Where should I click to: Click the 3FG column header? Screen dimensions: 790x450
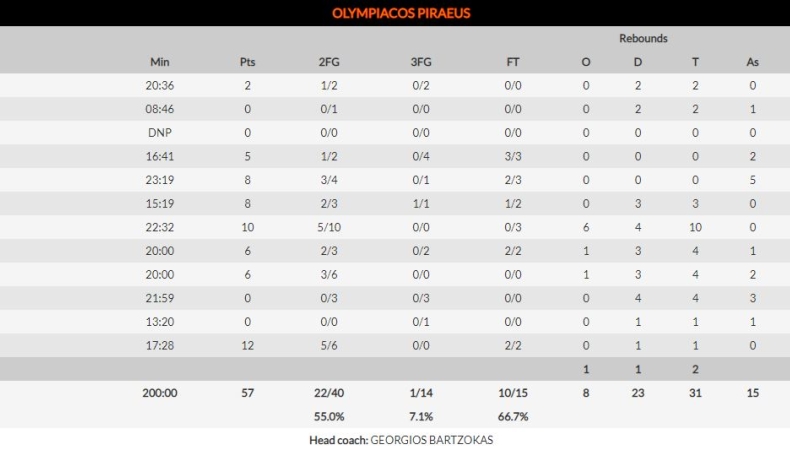[421, 62]
